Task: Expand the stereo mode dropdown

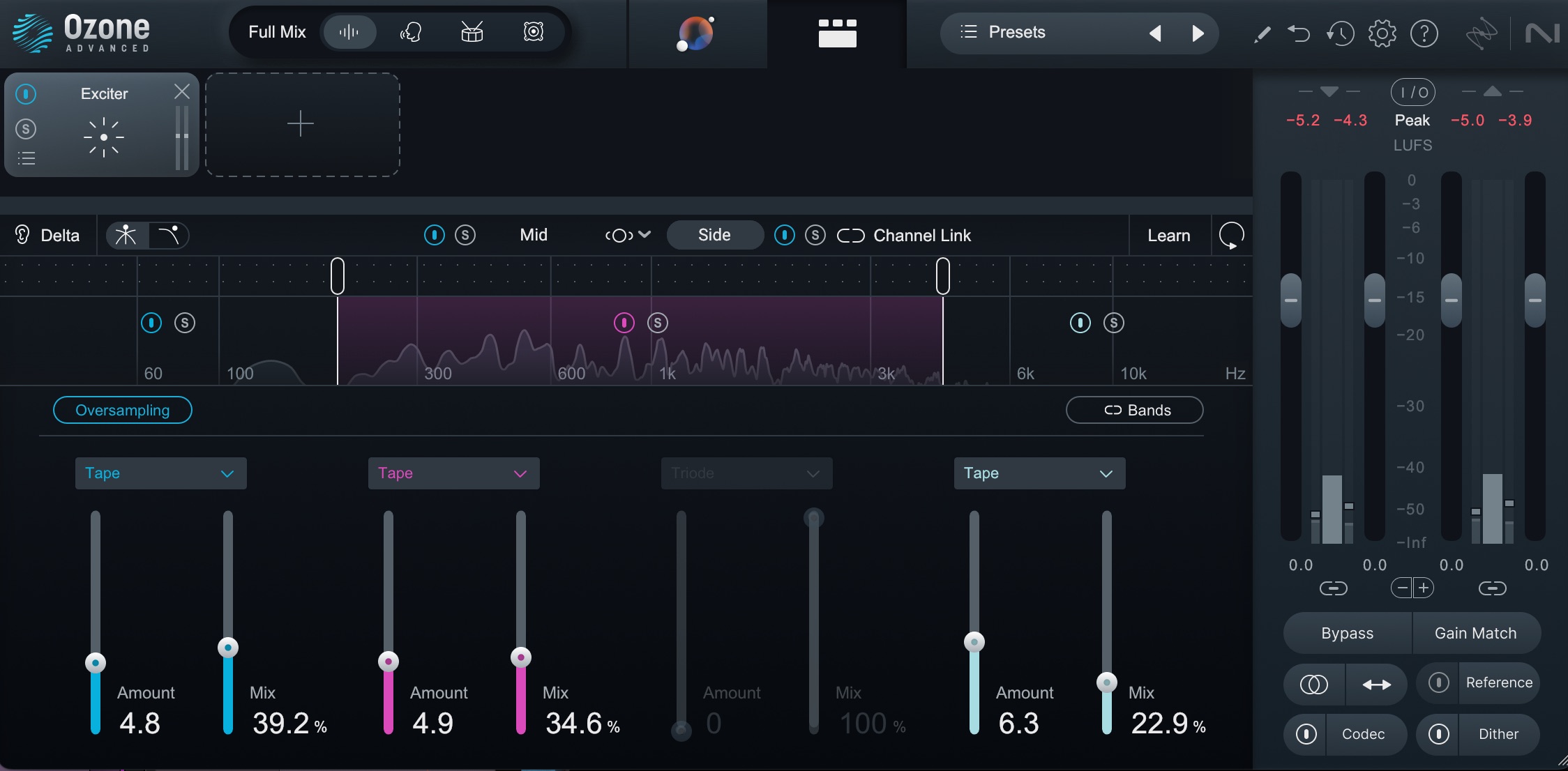Action: pos(628,235)
